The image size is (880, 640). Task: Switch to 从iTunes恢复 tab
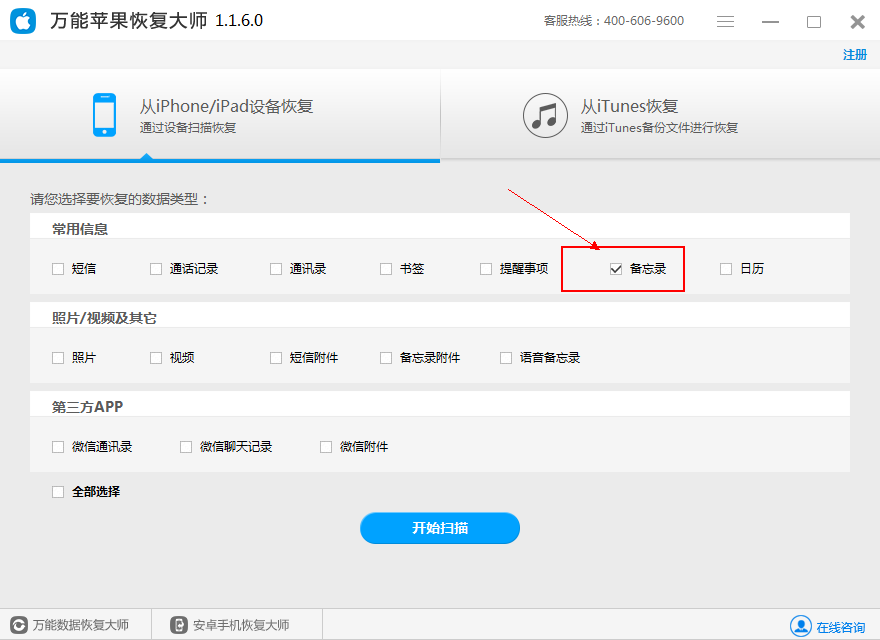coord(660,115)
